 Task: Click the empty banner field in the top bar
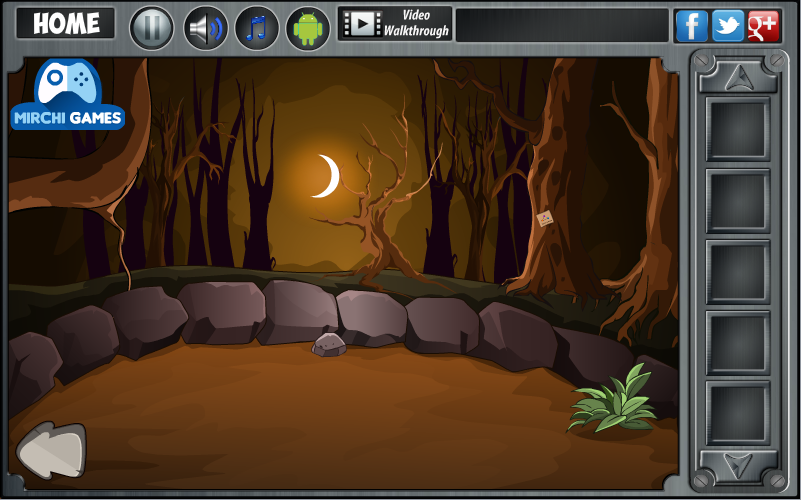click(562, 25)
